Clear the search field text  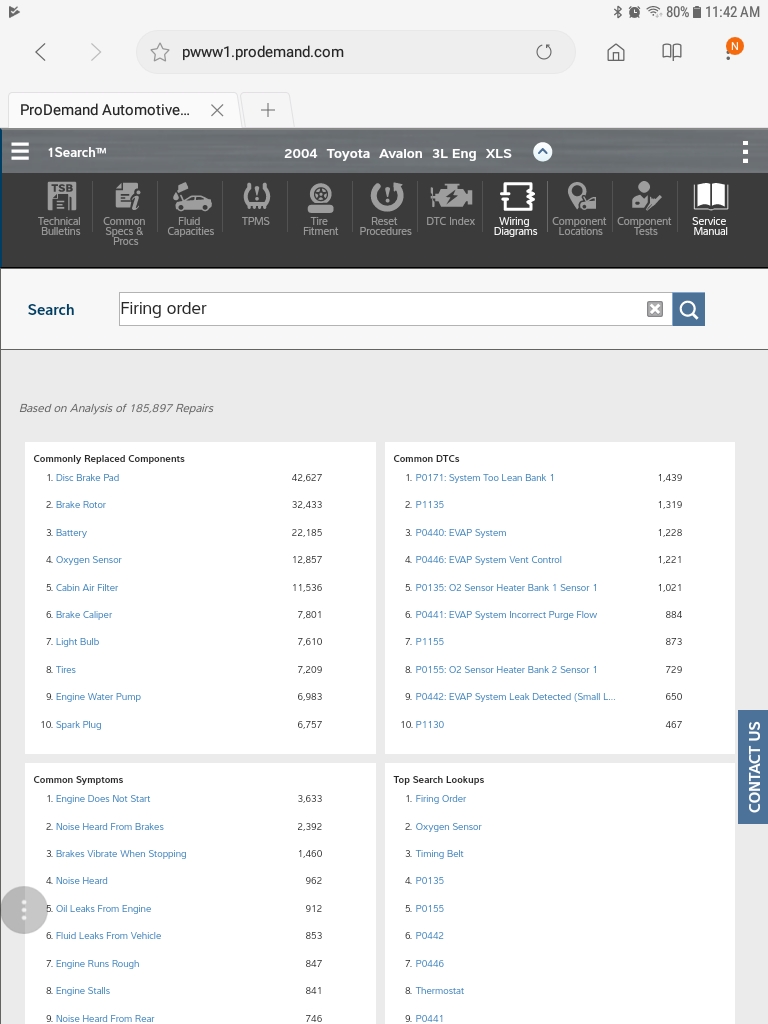pyautogui.click(x=655, y=309)
